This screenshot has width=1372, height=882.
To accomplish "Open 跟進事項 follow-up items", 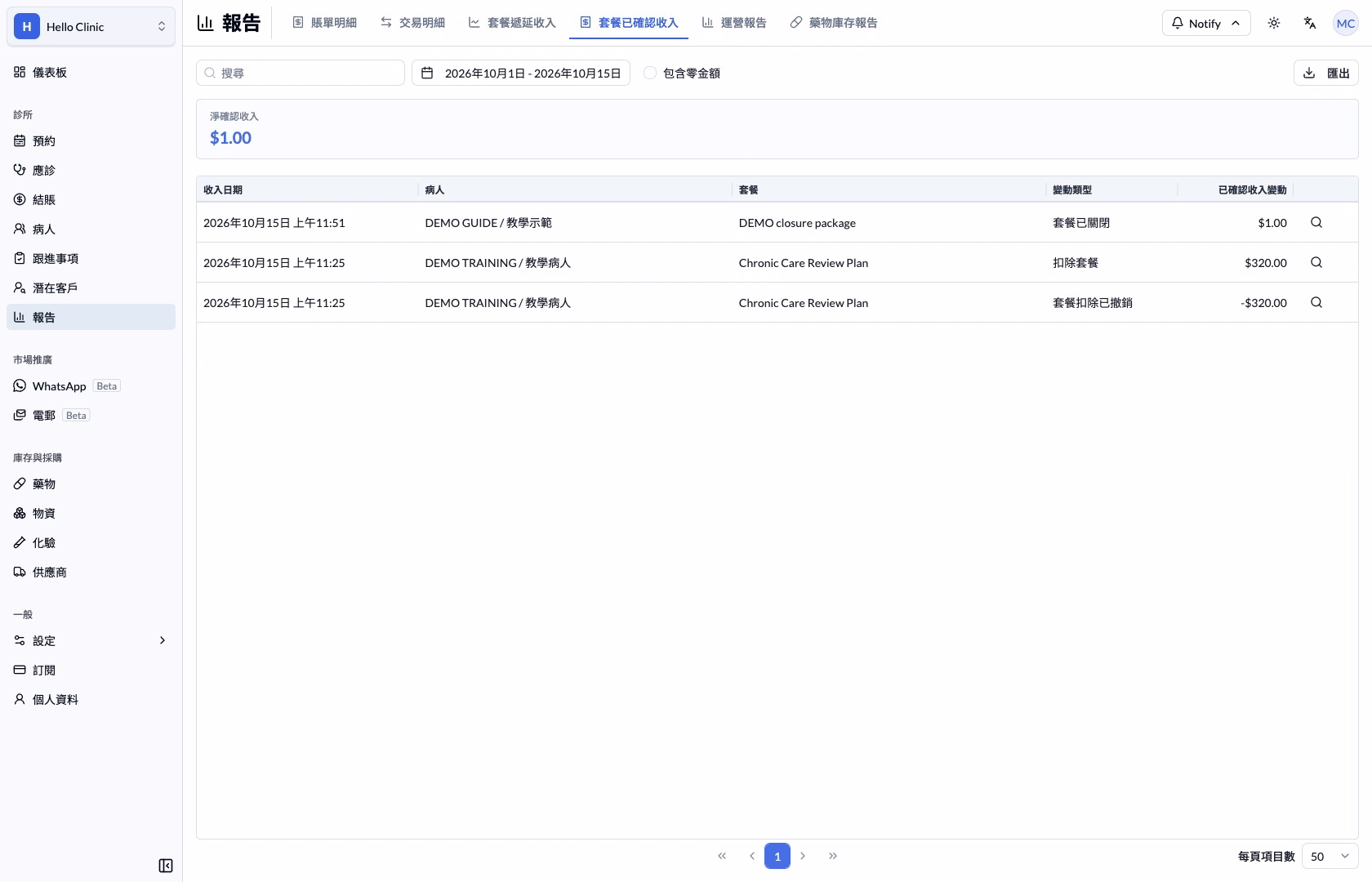I will click(x=91, y=258).
